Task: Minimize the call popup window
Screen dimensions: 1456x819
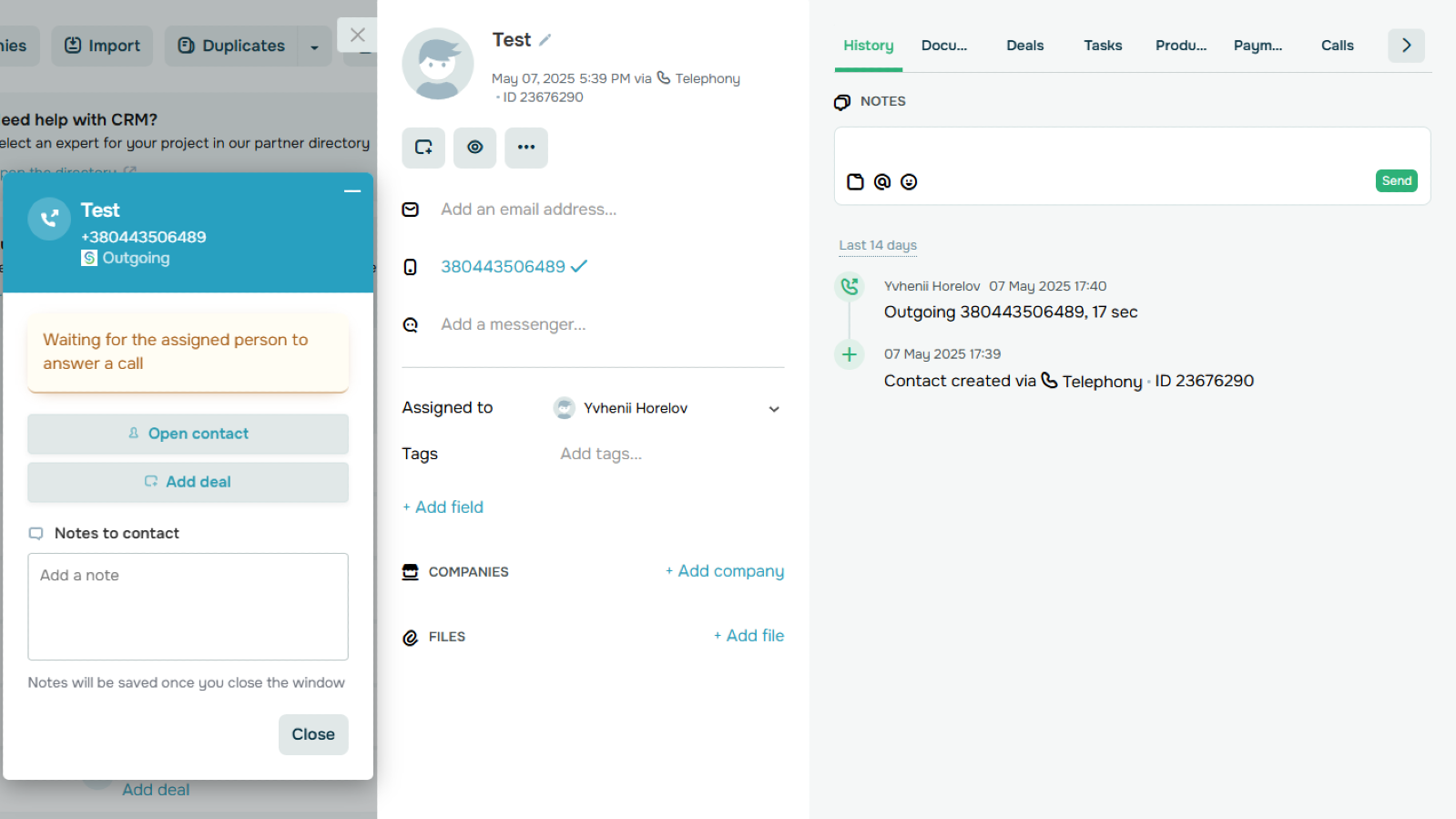Action: pyautogui.click(x=352, y=191)
